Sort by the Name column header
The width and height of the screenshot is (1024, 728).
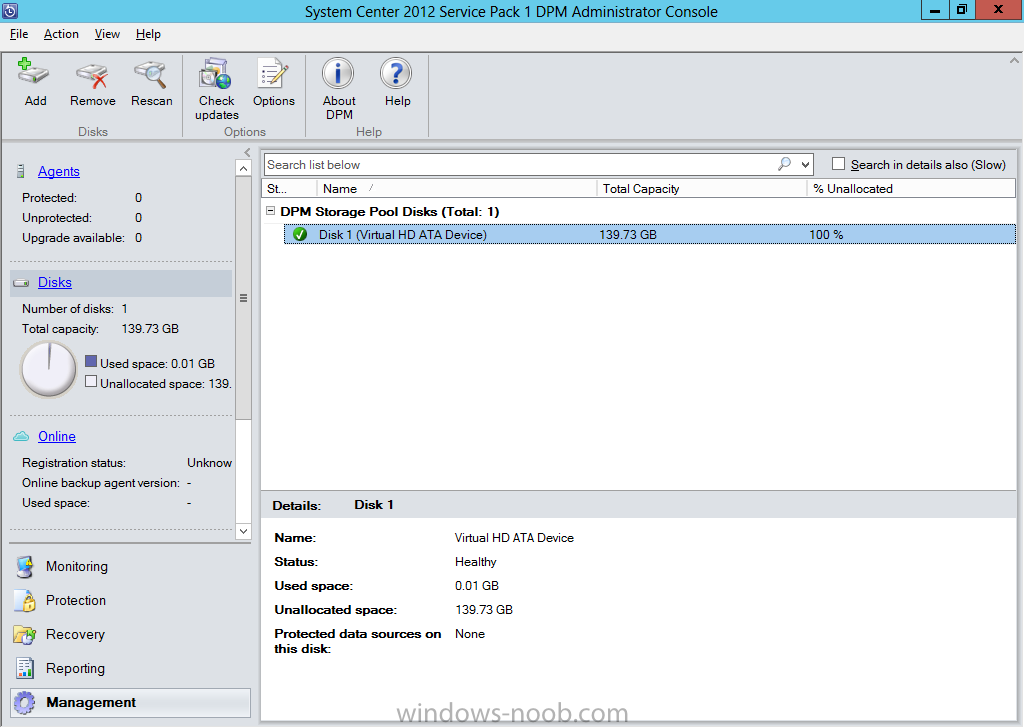pyautogui.click(x=456, y=189)
